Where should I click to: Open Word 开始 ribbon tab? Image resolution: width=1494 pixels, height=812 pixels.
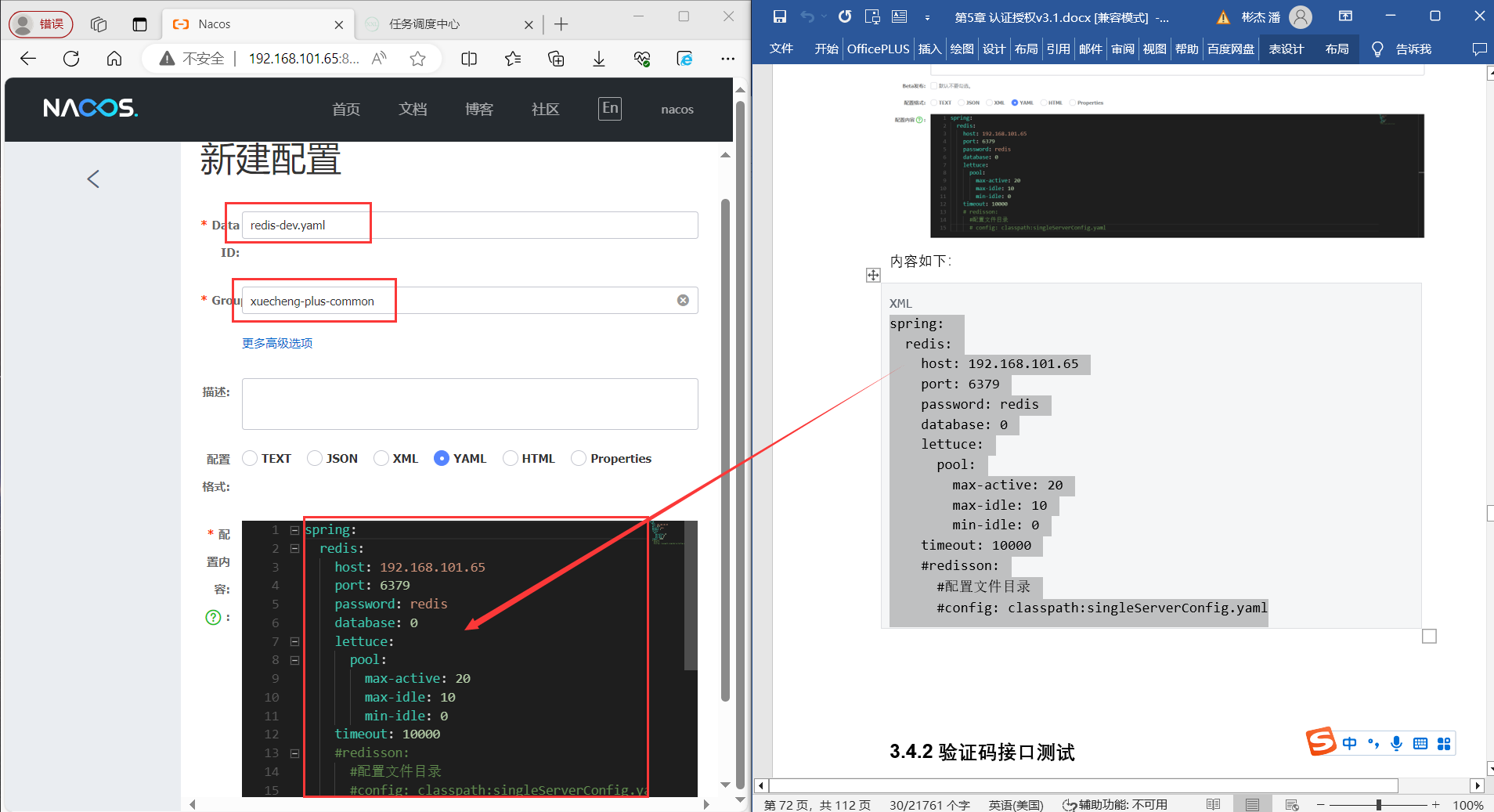pyautogui.click(x=826, y=49)
